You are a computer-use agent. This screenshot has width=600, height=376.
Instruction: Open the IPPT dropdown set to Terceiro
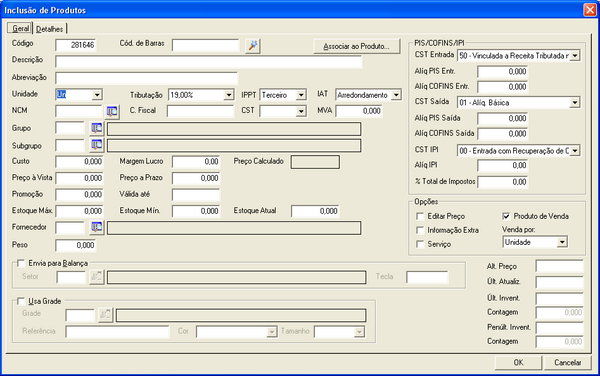tap(301, 94)
